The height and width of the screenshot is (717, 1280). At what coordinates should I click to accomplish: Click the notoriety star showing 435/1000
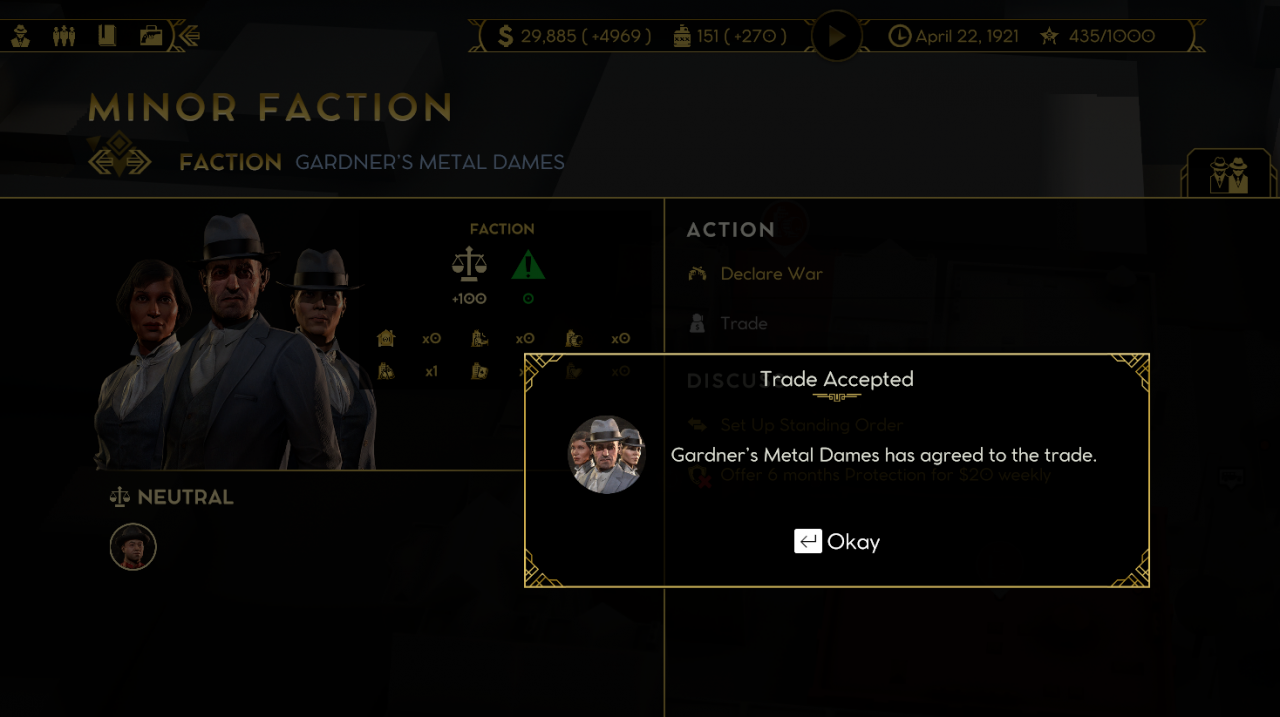(x=1097, y=37)
